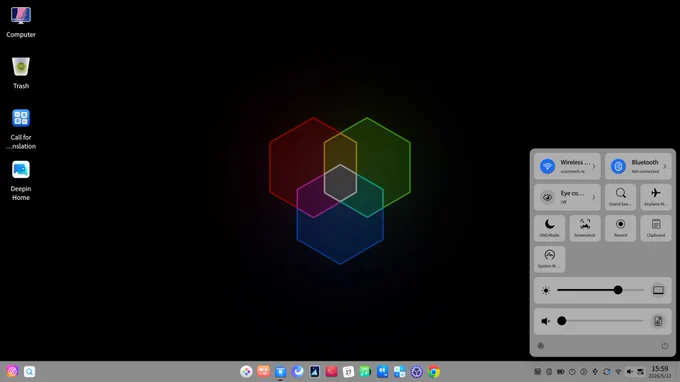Screen dimensions: 680x382
Task: Open the dark paper-plane app in the dock
Action: (314, 372)
